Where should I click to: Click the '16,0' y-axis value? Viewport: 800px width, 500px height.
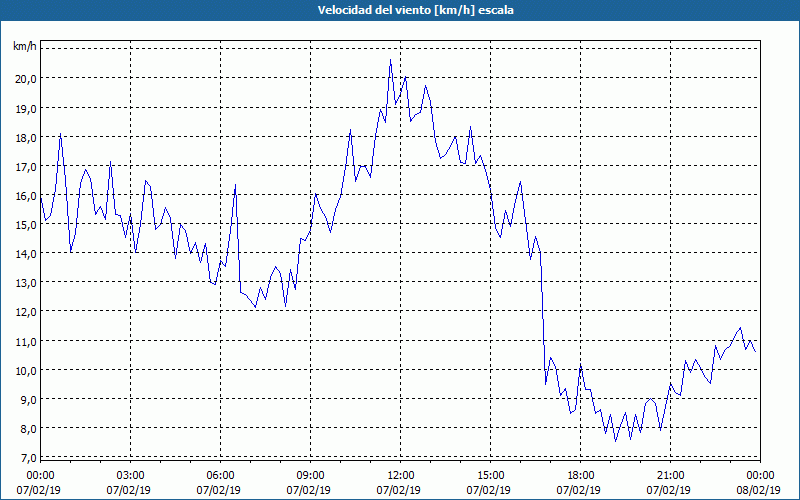point(25,196)
